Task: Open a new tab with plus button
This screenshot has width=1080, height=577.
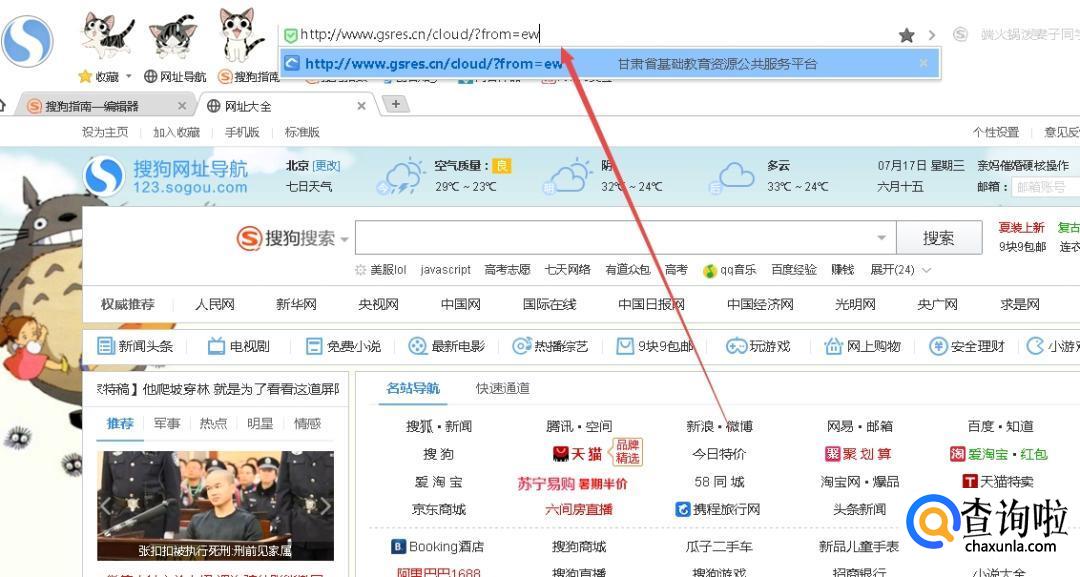Action: [x=395, y=104]
